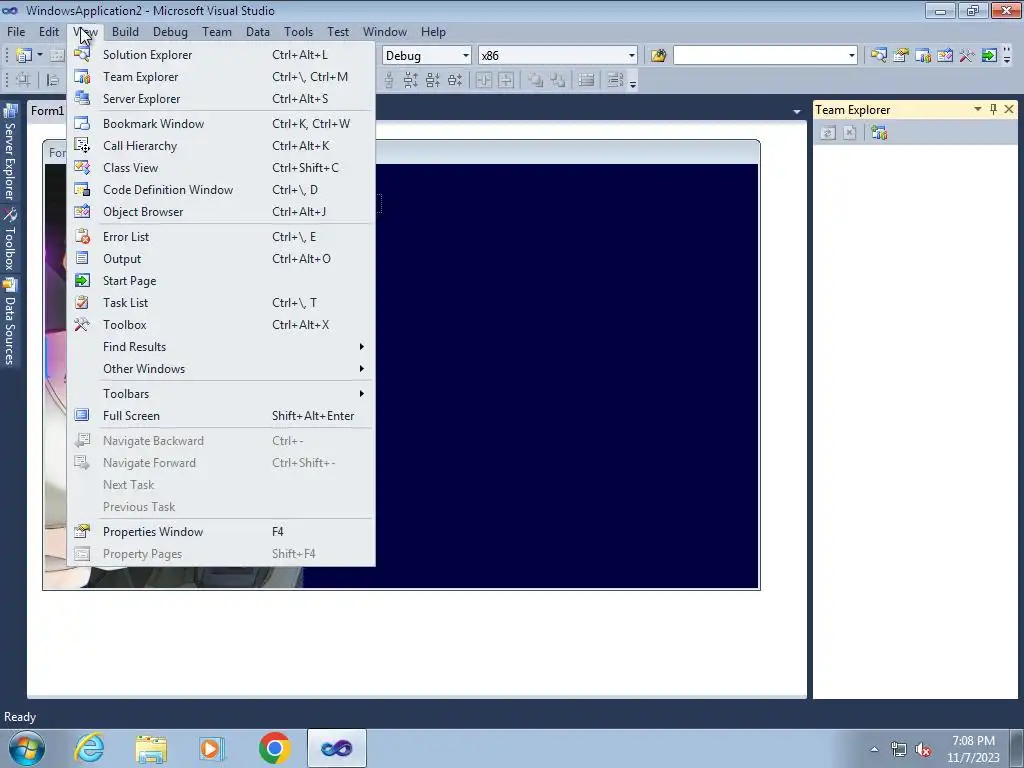The width and height of the screenshot is (1024, 768).
Task: Click Properties Window toolbar icon
Action: click(x=901, y=56)
